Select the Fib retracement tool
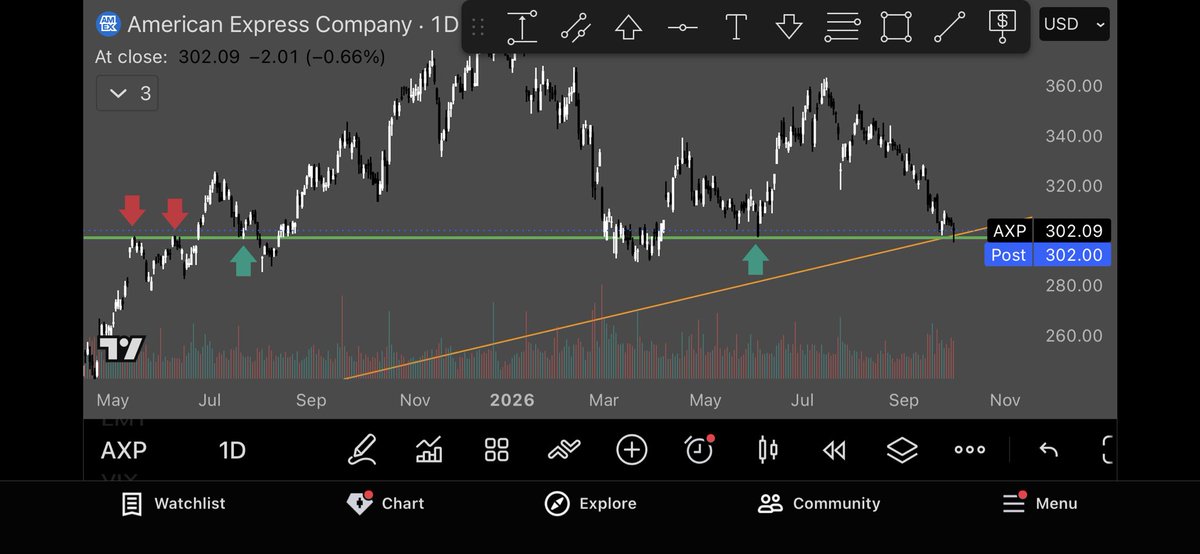Screen dimensions: 1200x554 coord(843,27)
